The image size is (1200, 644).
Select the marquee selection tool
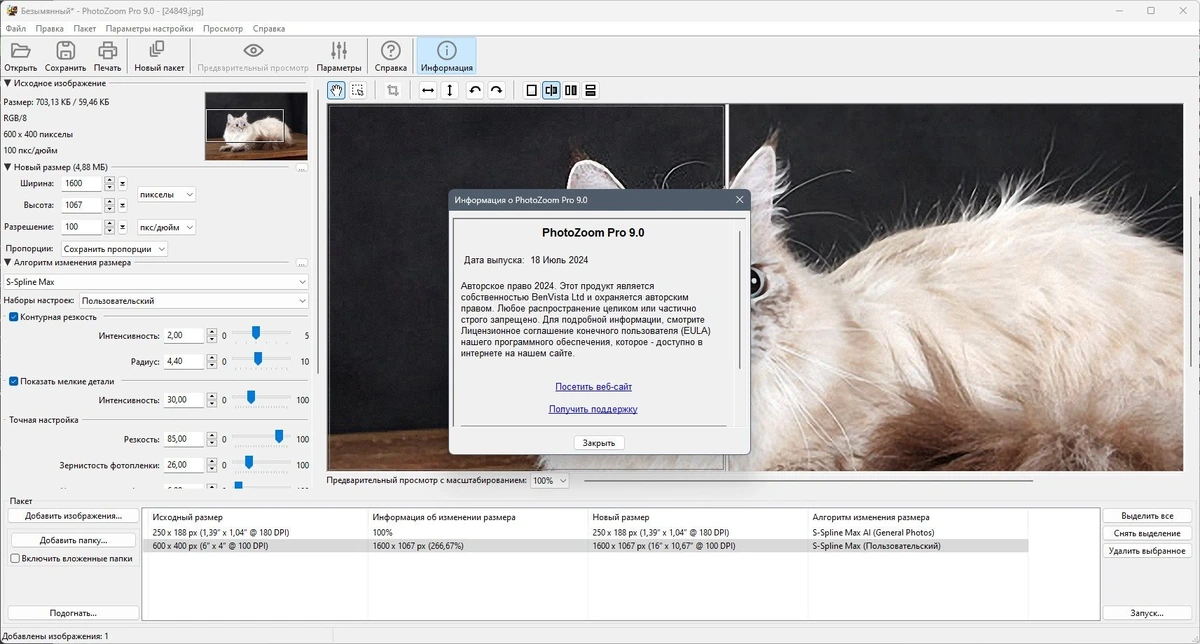tap(358, 90)
